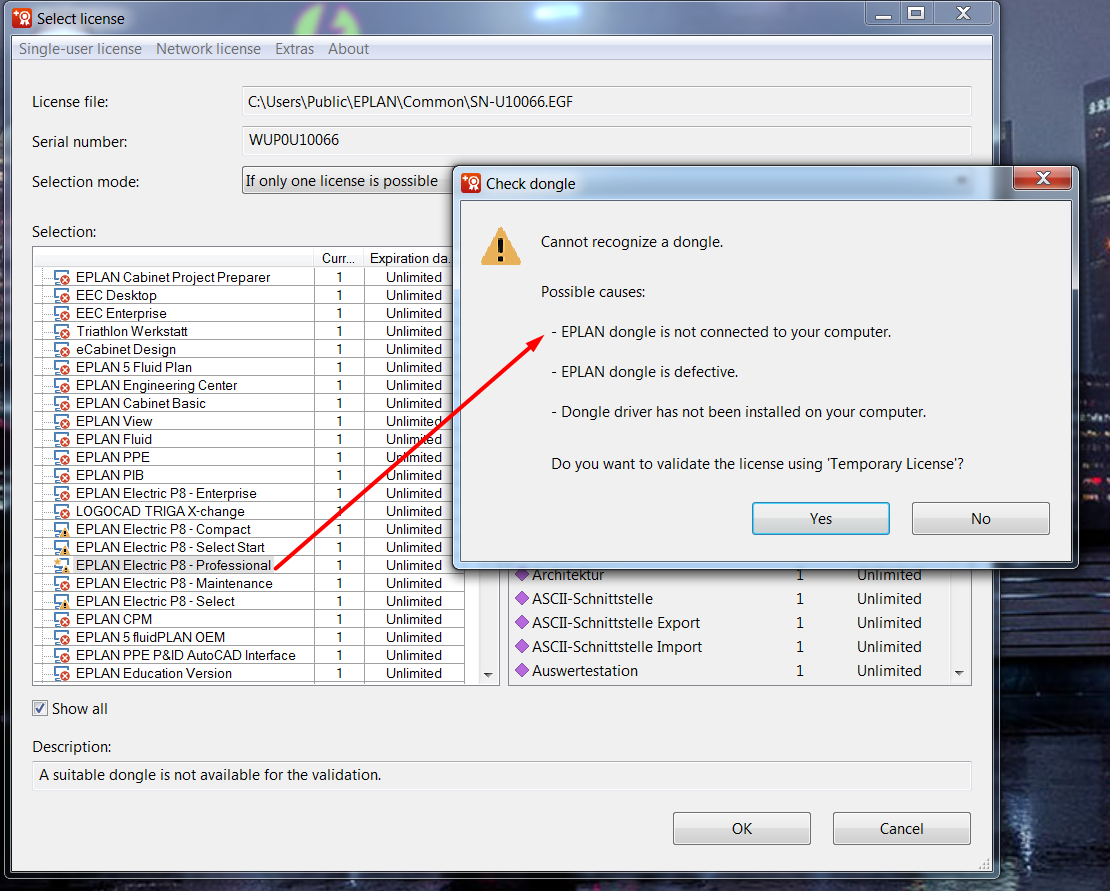Viewport: 1110px width, 891px height.
Task: Click the Auswertestation diamond icon
Action: tap(522, 670)
